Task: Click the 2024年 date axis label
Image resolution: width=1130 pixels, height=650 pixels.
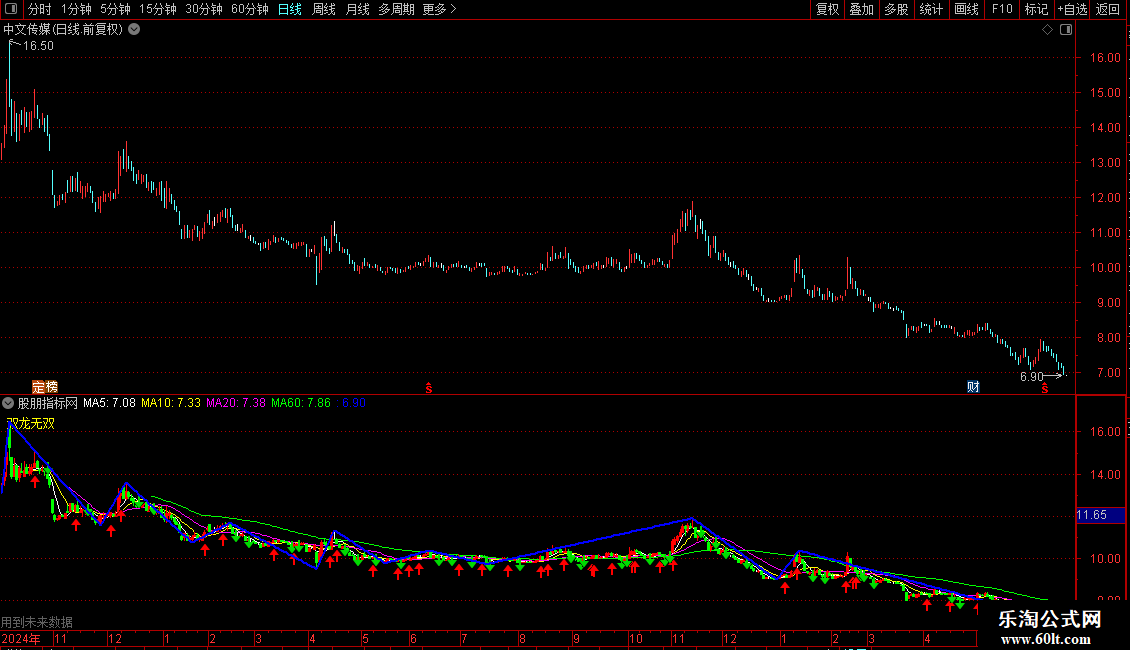Action: [x=21, y=638]
